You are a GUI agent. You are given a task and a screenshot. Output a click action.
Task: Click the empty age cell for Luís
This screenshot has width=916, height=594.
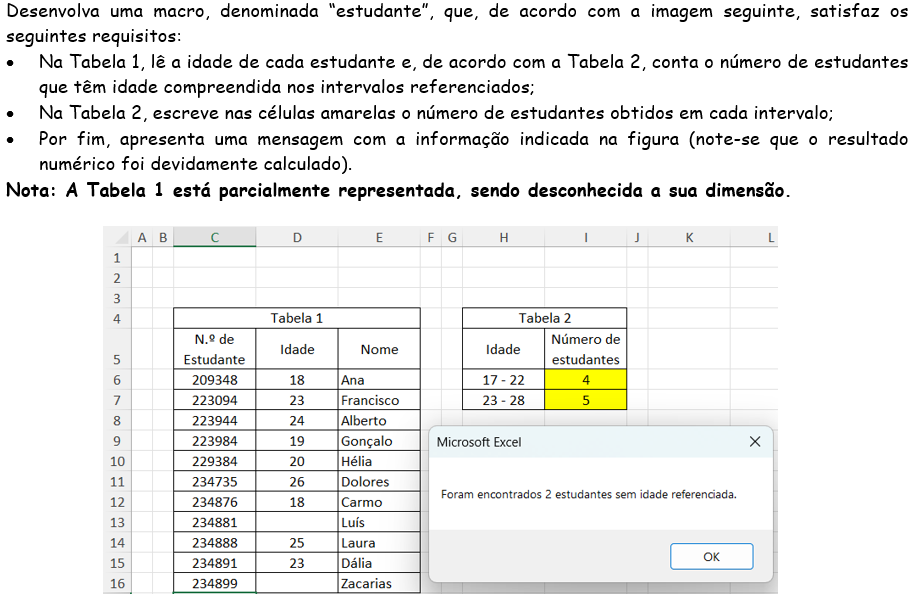(297, 522)
